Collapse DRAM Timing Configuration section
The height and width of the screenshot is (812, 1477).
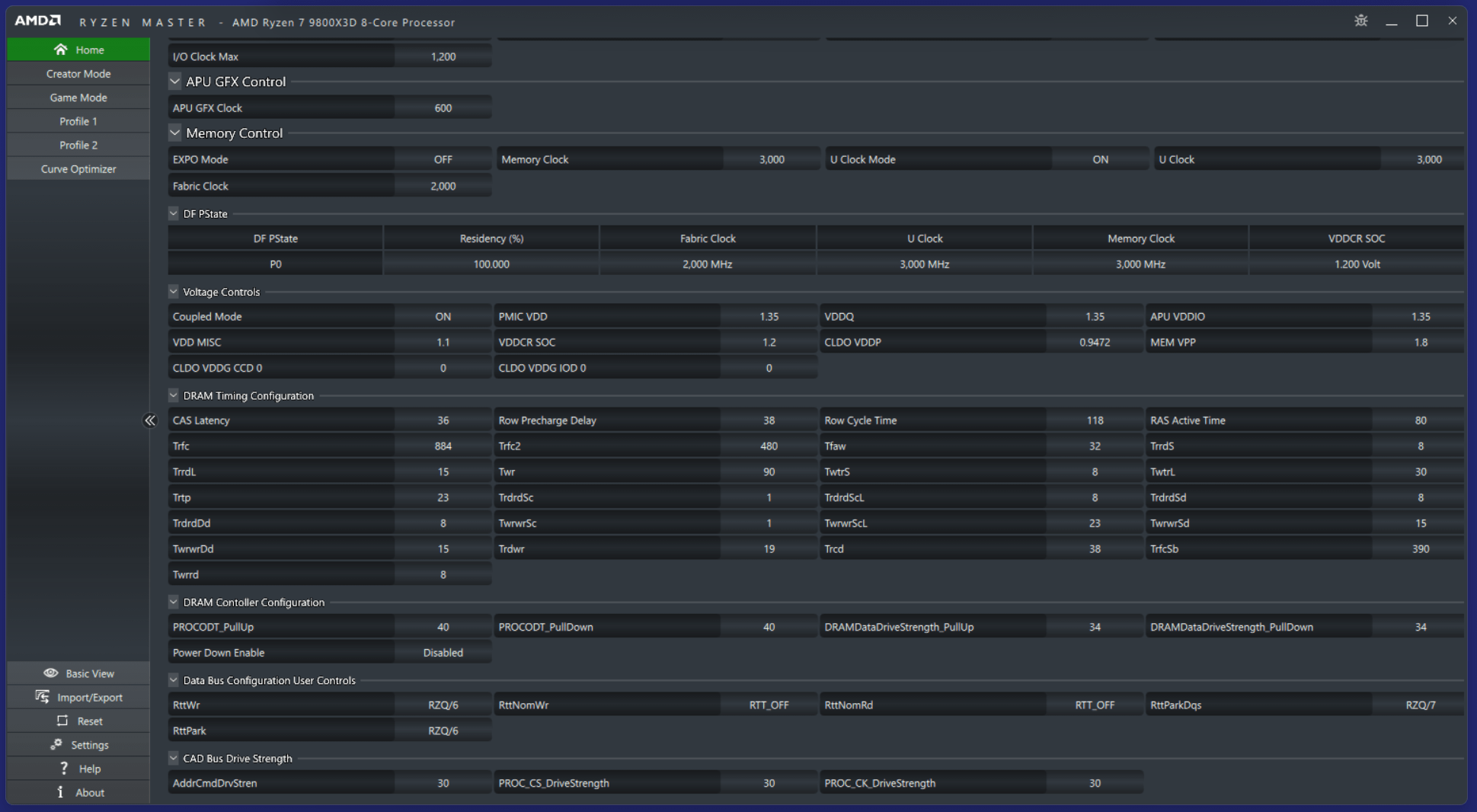[173, 395]
